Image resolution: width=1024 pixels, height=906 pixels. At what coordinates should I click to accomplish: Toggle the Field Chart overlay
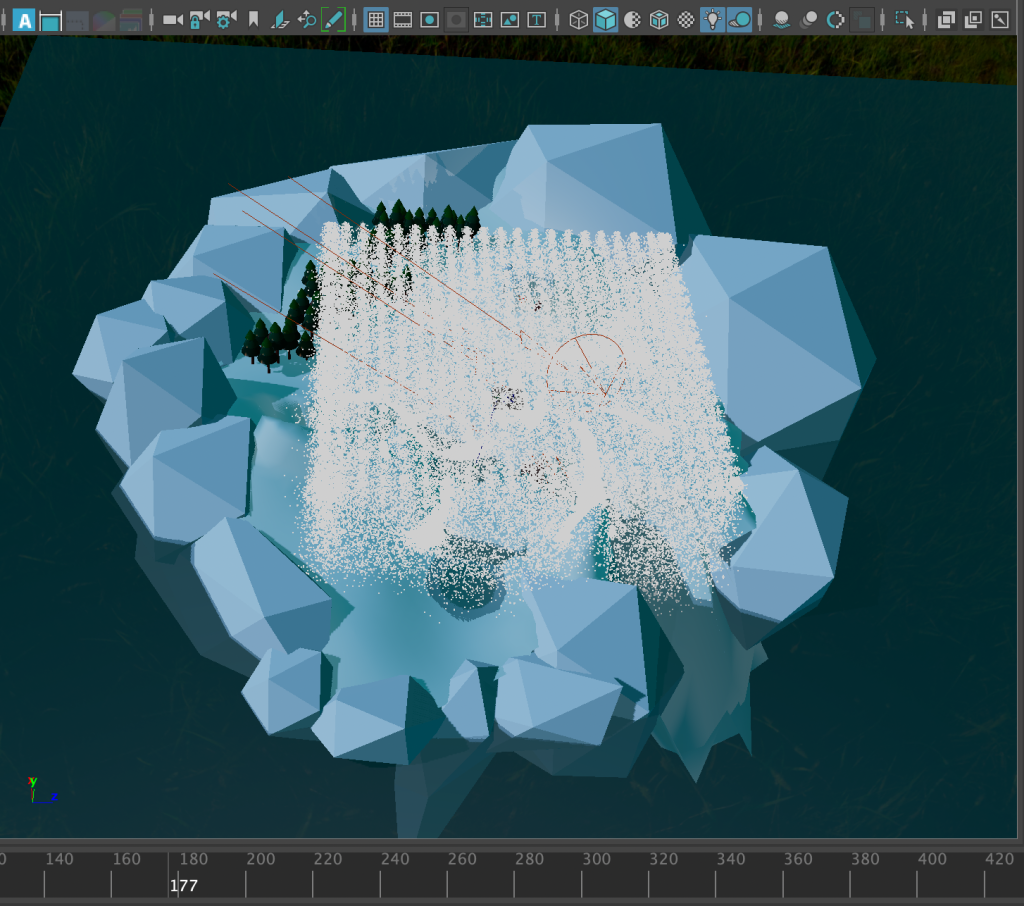[x=483, y=20]
